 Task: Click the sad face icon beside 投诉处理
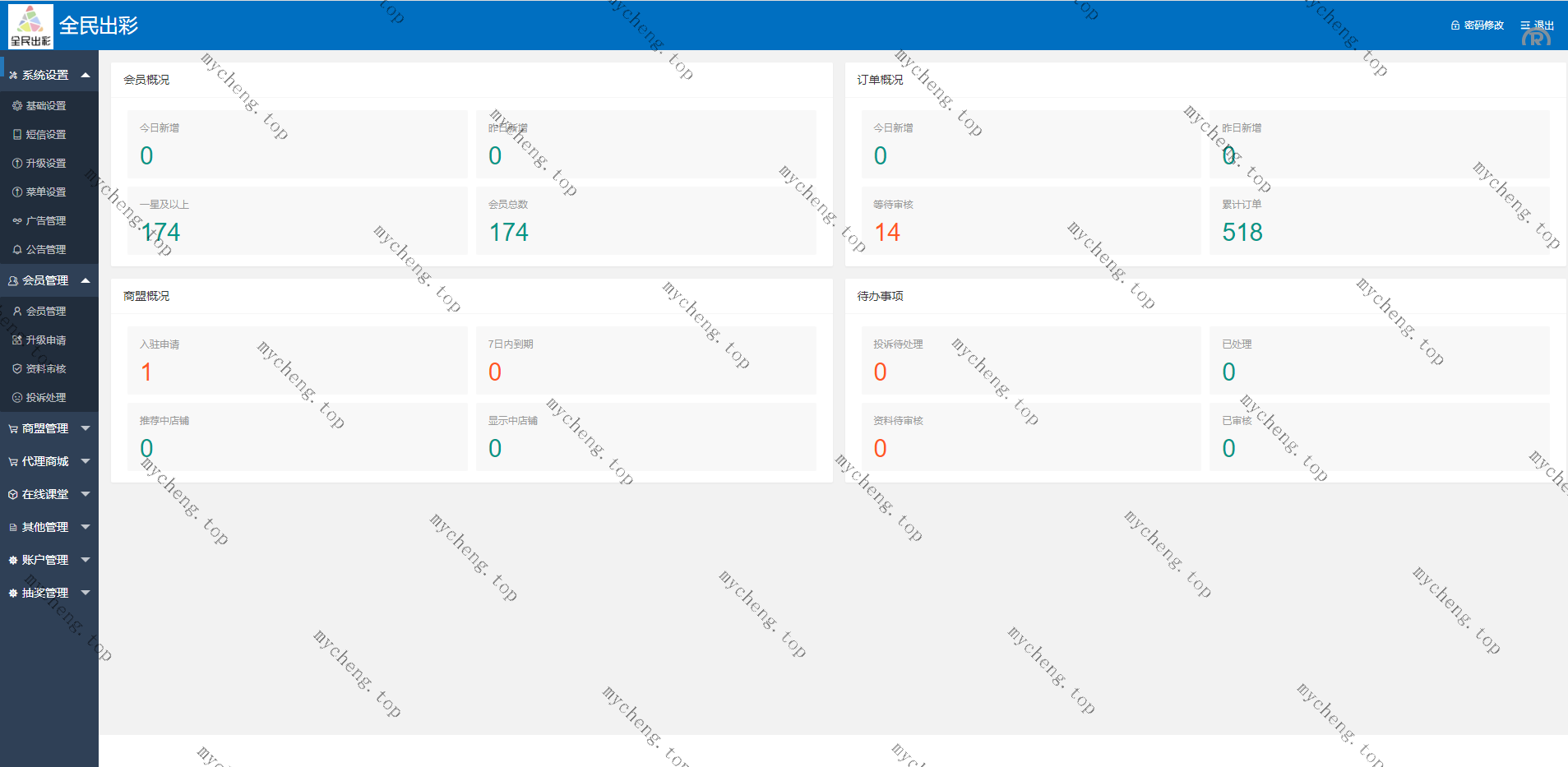(x=17, y=398)
